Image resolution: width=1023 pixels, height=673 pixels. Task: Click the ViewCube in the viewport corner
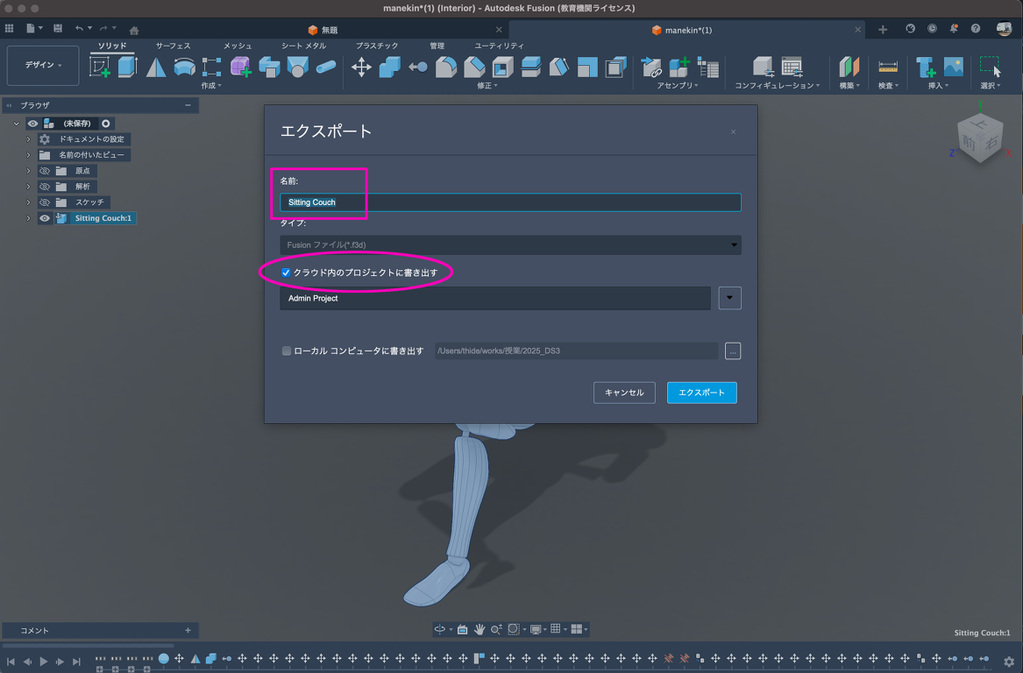click(x=980, y=137)
